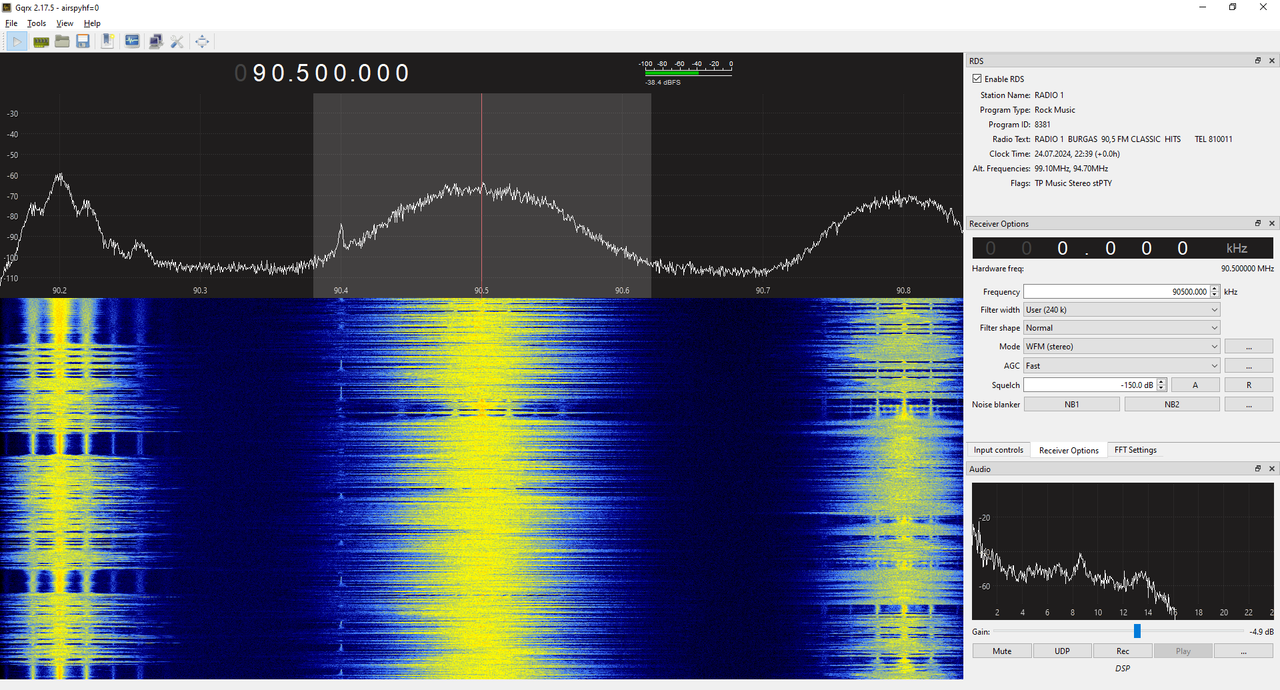Open demodulator options button next to Mode
The image size is (1280, 690).
[x=1249, y=346]
